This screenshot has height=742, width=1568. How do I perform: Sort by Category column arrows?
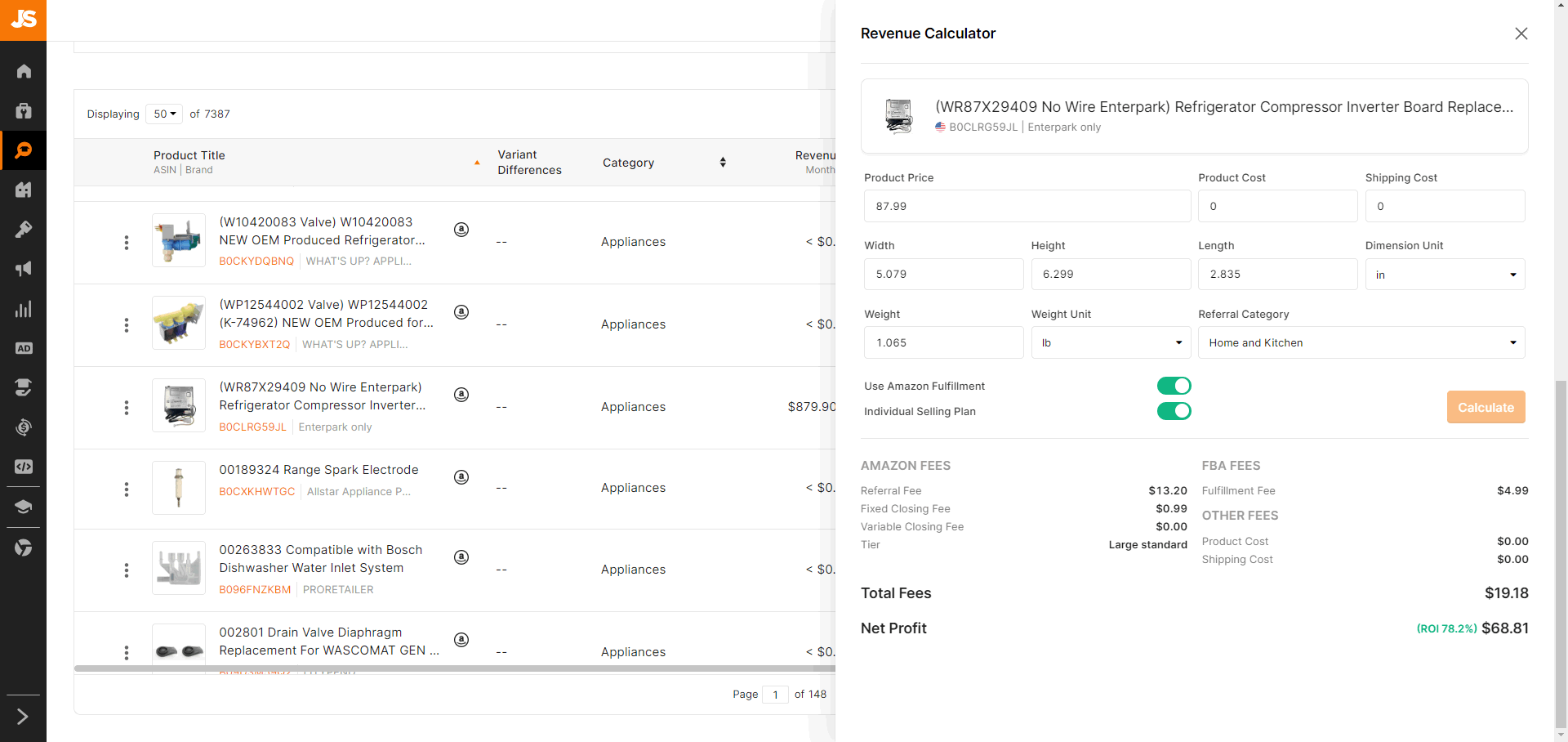723,163
